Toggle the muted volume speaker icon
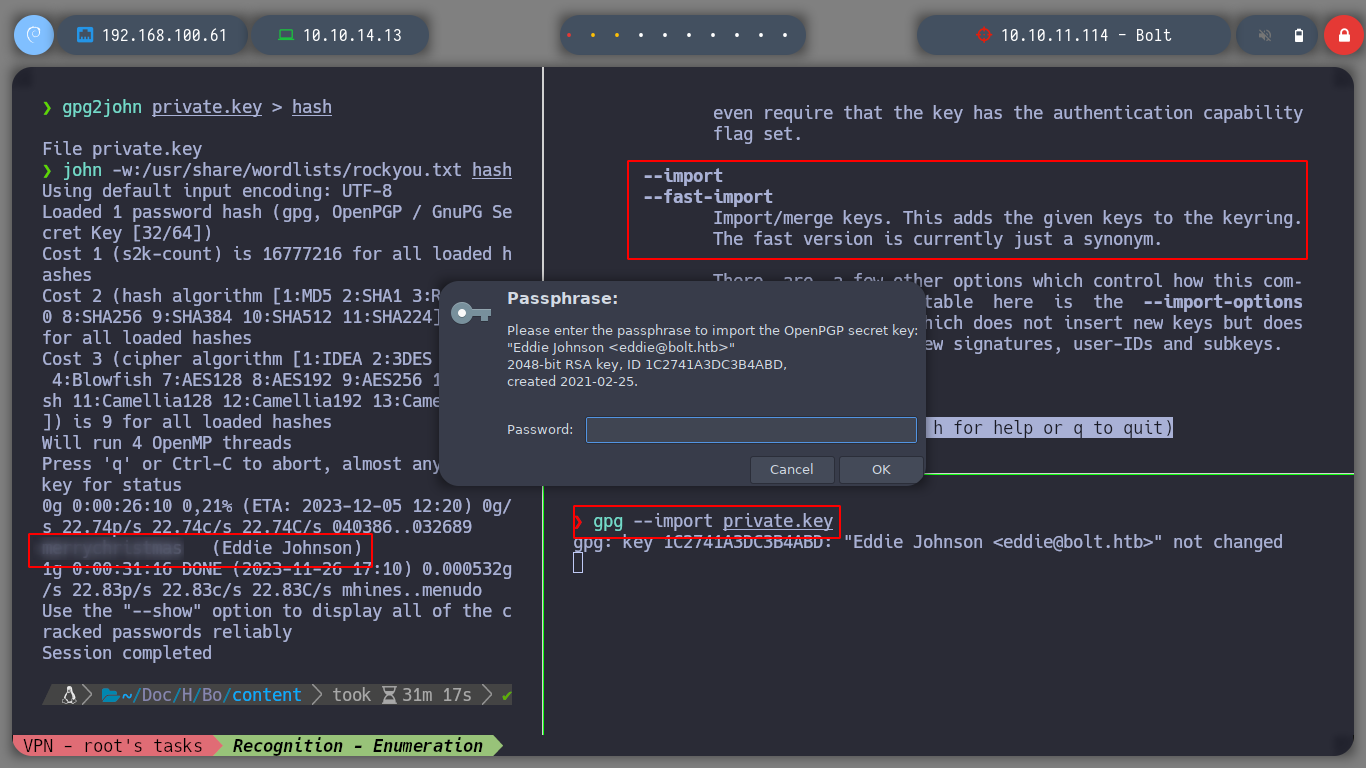 pyautogui.click(x=1265, y=35)
